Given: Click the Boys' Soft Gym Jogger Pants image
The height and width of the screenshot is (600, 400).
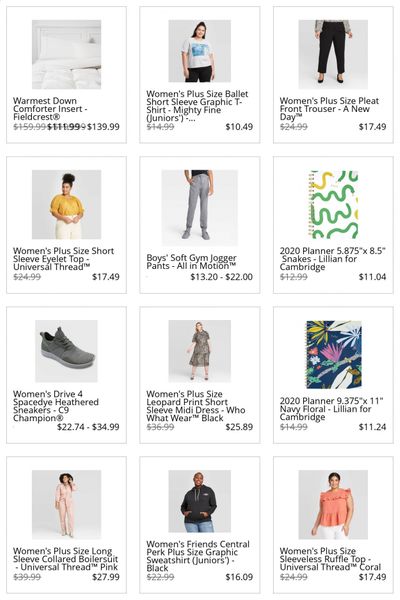Looking at the screenshot, I should pos(199,208).
